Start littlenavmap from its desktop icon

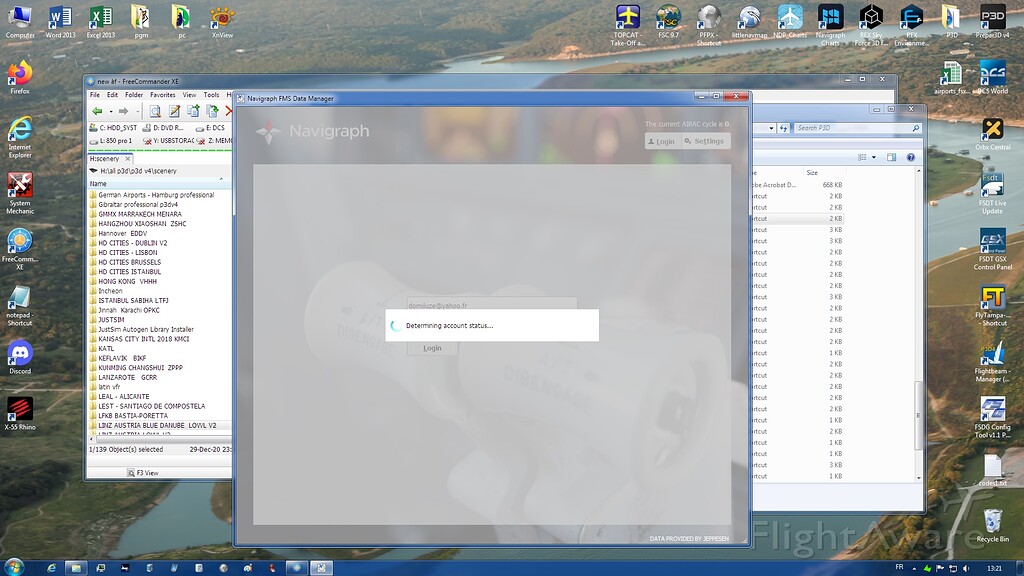pos(749,20)
